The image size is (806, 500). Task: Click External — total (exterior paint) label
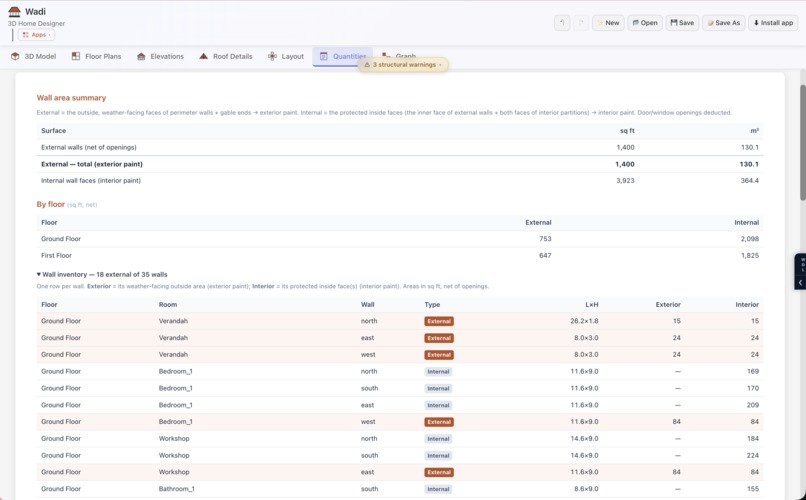tap(92, 164)
